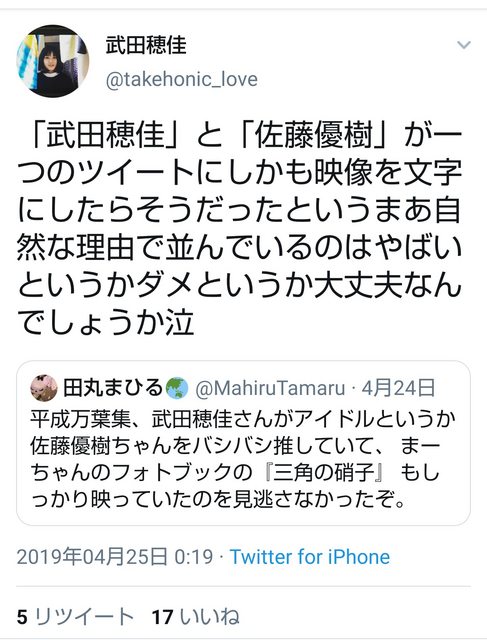Open the tweet options chevron menu
Screen dimensions: 487x640
click(464, 45)
